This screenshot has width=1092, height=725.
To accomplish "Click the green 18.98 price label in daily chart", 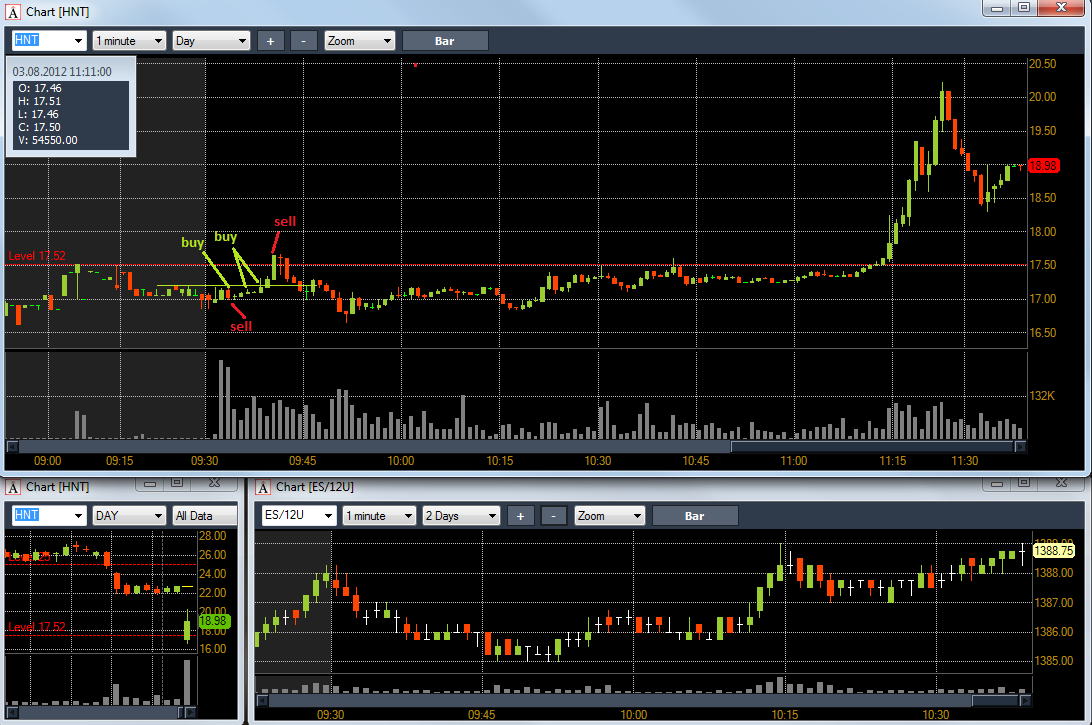I will pyautogui.click(x=214, y=621).
